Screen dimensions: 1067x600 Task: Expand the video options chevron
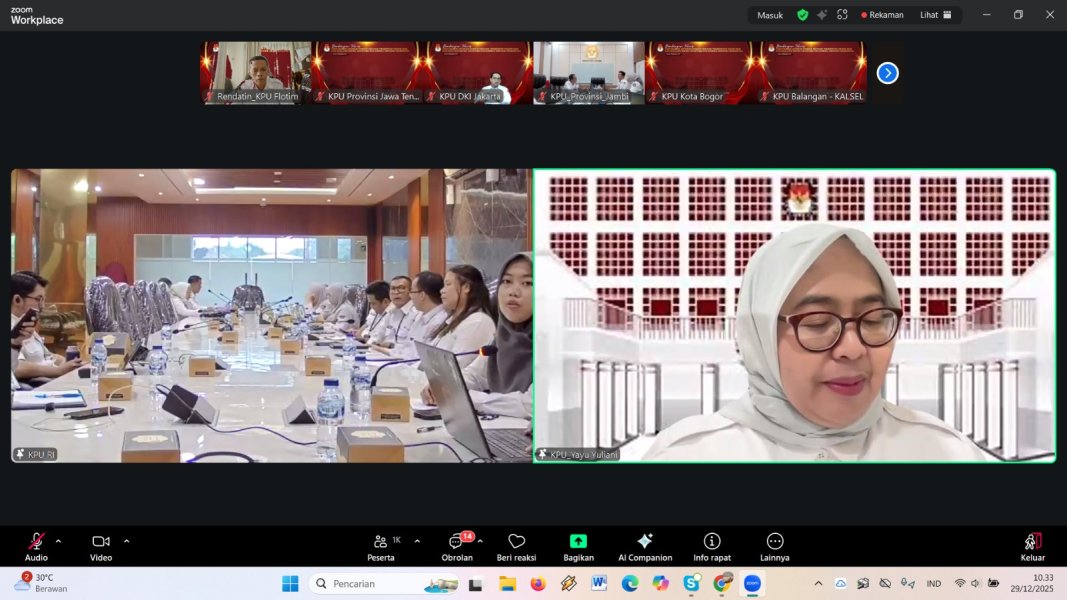tap(126, 541)
